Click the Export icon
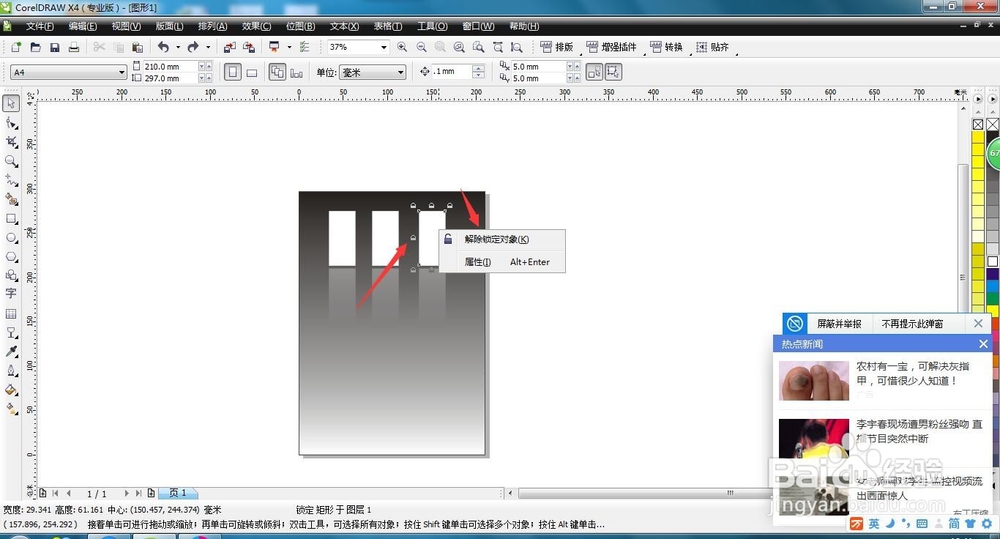This screenshot has height=539, width=1000. pyautogui.click(x=249, y=47)
